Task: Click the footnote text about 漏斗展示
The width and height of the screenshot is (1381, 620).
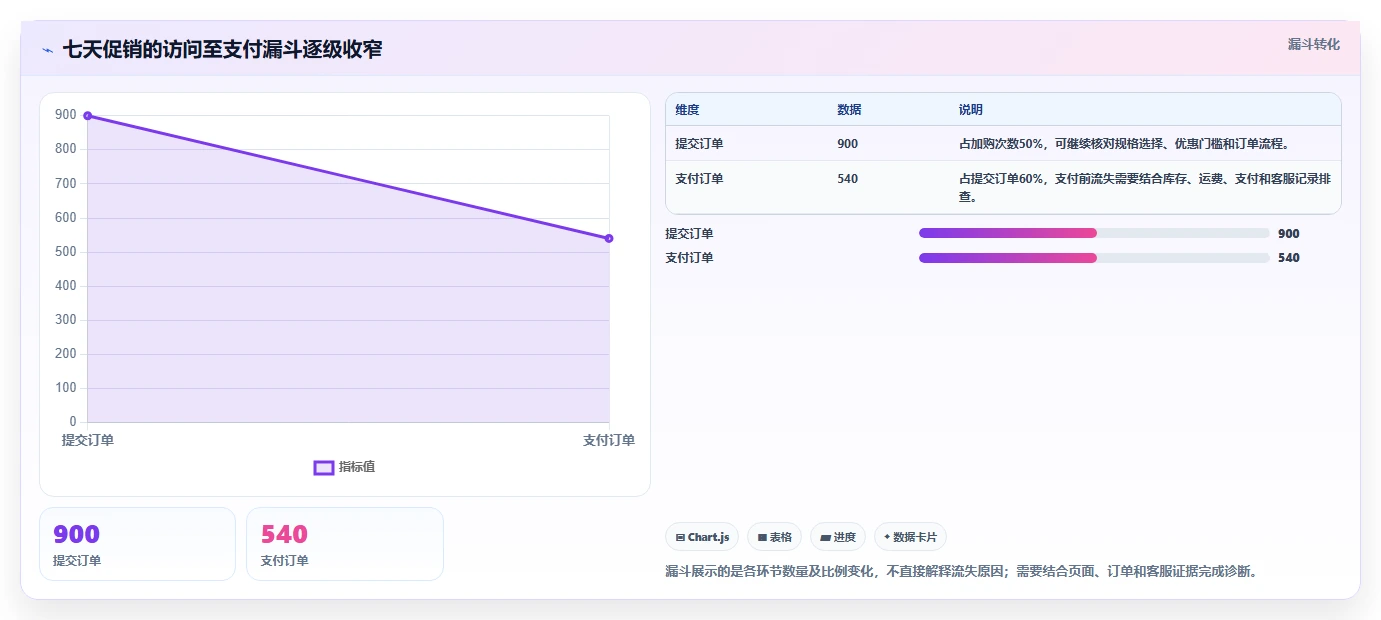Action: [x=961, y=572]
